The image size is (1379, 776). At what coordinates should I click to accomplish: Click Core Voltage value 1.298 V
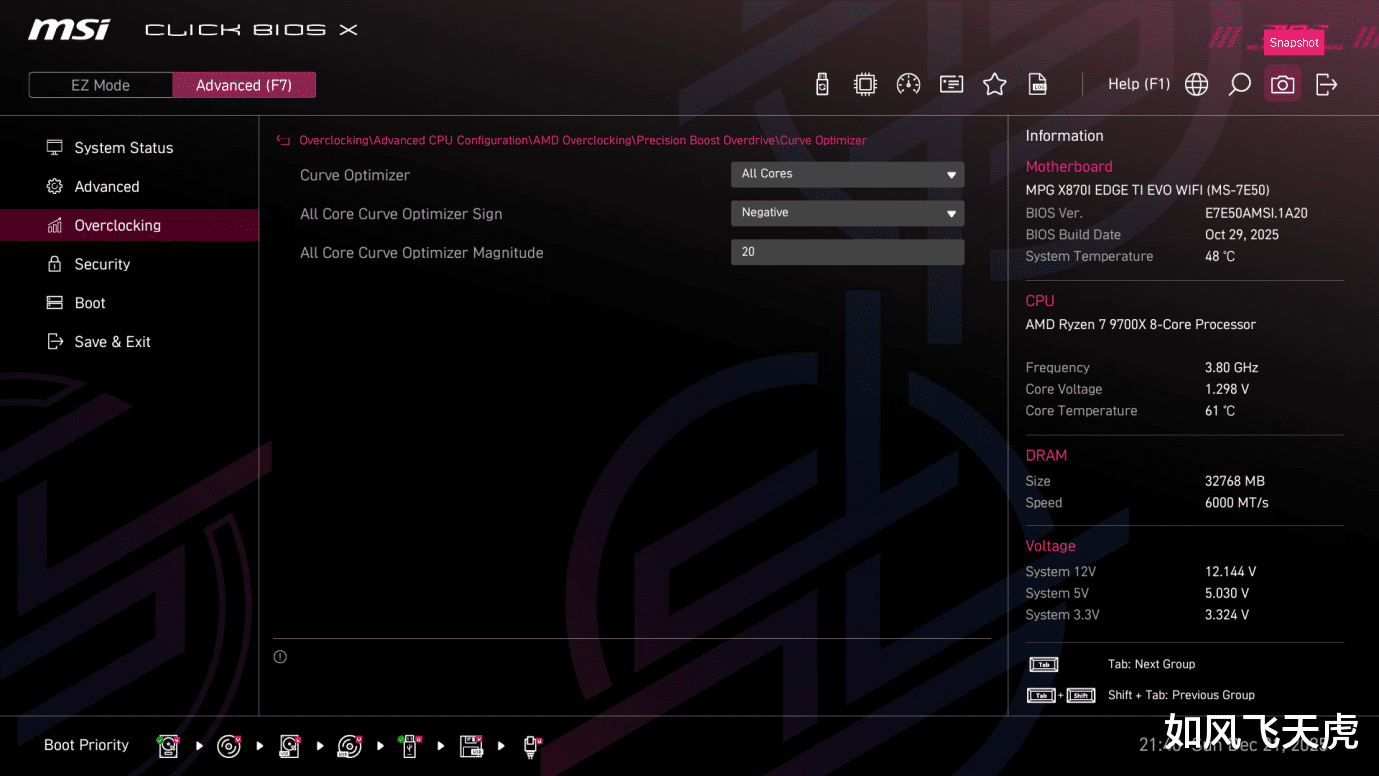(1227, 390)
